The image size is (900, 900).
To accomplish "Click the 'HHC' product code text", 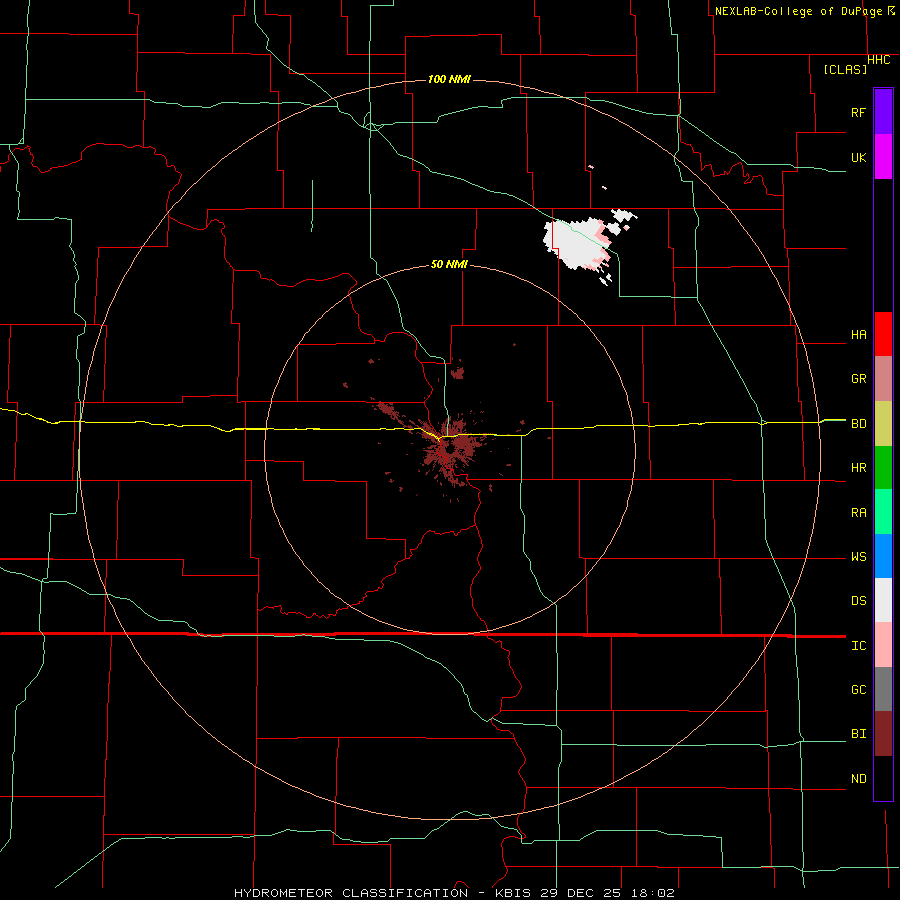I will tap(879, 60).
